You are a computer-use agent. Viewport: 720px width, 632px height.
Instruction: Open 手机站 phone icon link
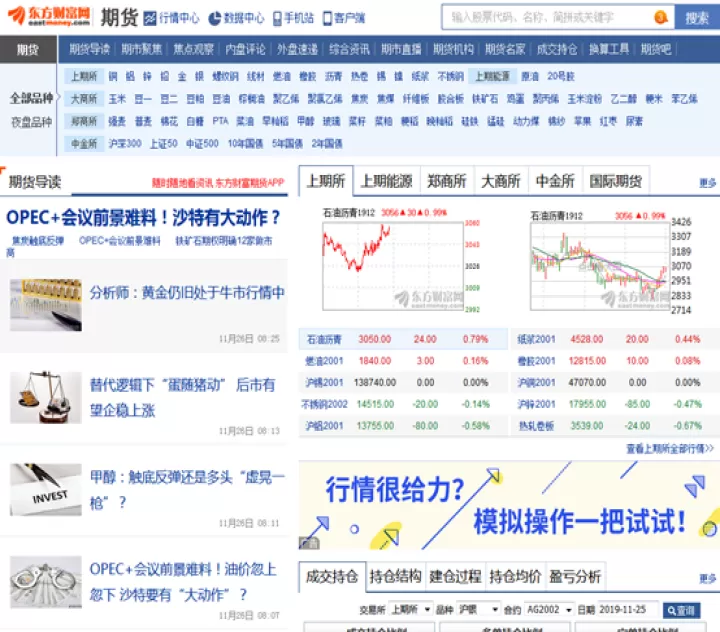tap(293, 18)
